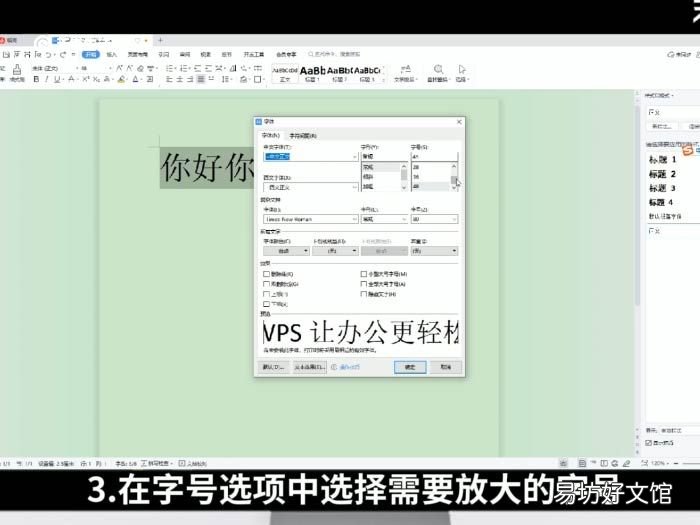Viewport: 700px width, 525px height.
Task: Toggle Bold formatting in the ribbon
Action: pyautogui.click(x=36, y=79)
